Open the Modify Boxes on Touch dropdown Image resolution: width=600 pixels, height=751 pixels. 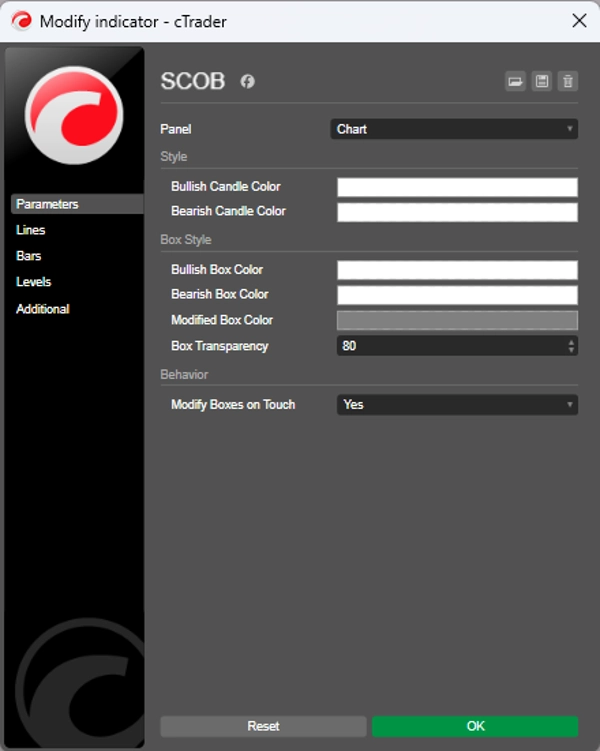[457, 405]
